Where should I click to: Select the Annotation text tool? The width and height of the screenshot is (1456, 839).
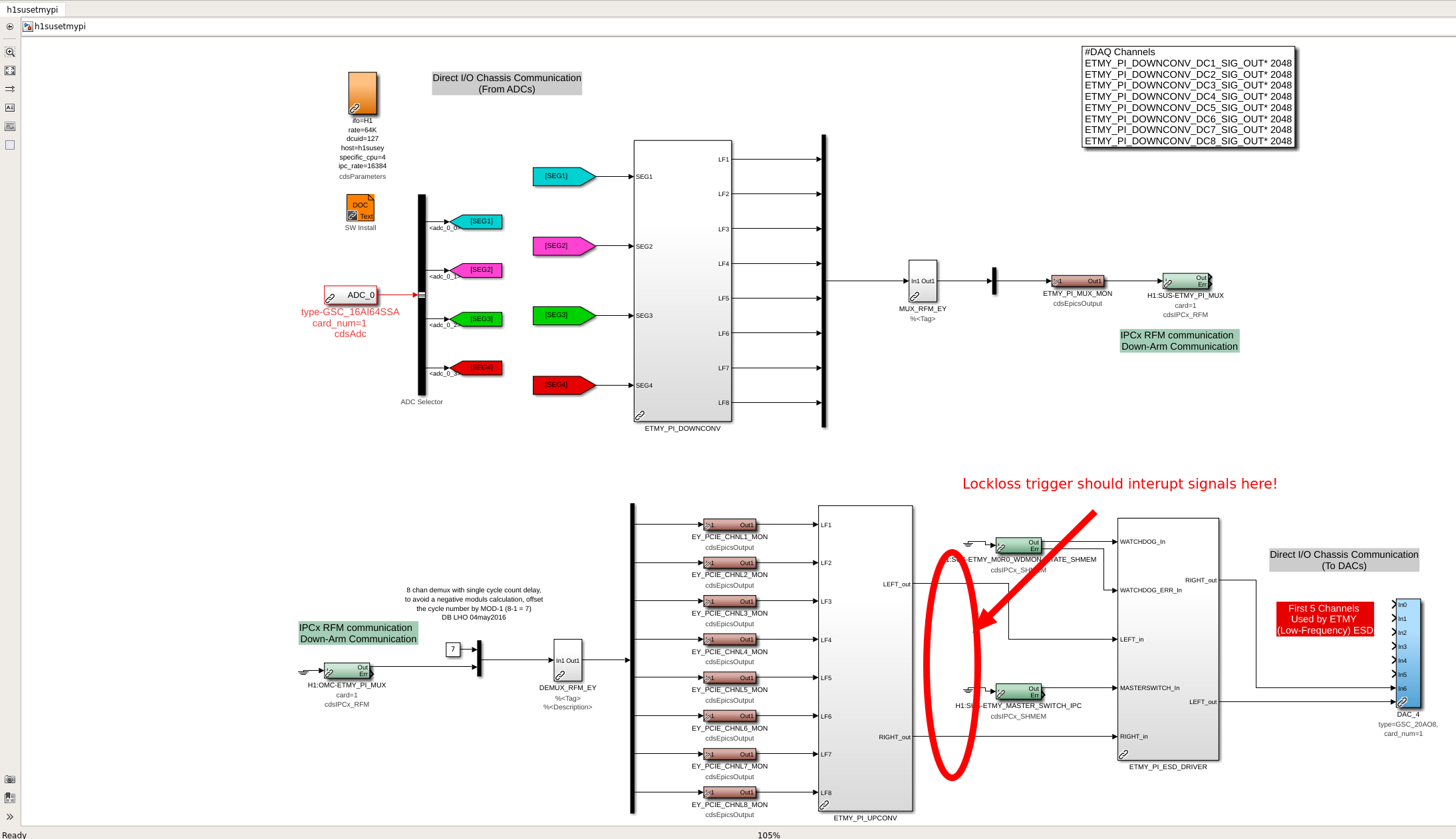pyautogui.click(x=10, y=108)
